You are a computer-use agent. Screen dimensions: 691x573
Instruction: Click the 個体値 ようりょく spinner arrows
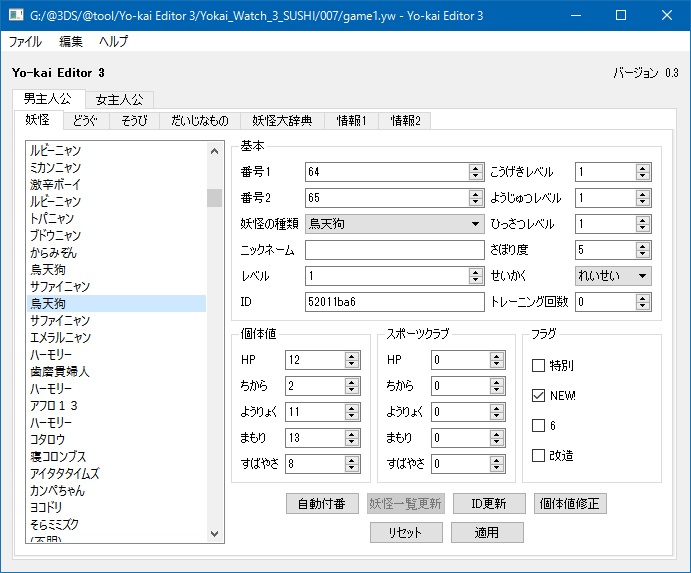coord(352,412)
